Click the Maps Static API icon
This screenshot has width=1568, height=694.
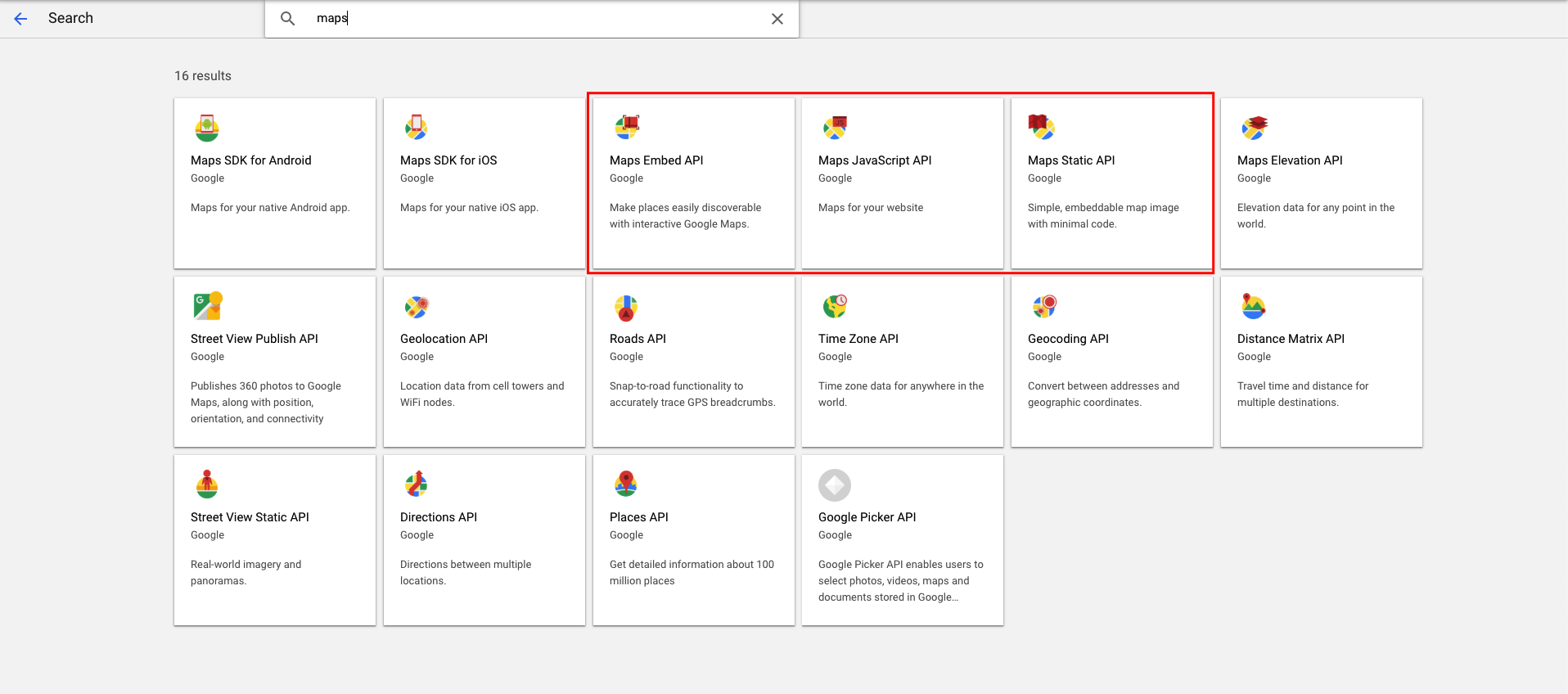click(x=1042, y=128)
